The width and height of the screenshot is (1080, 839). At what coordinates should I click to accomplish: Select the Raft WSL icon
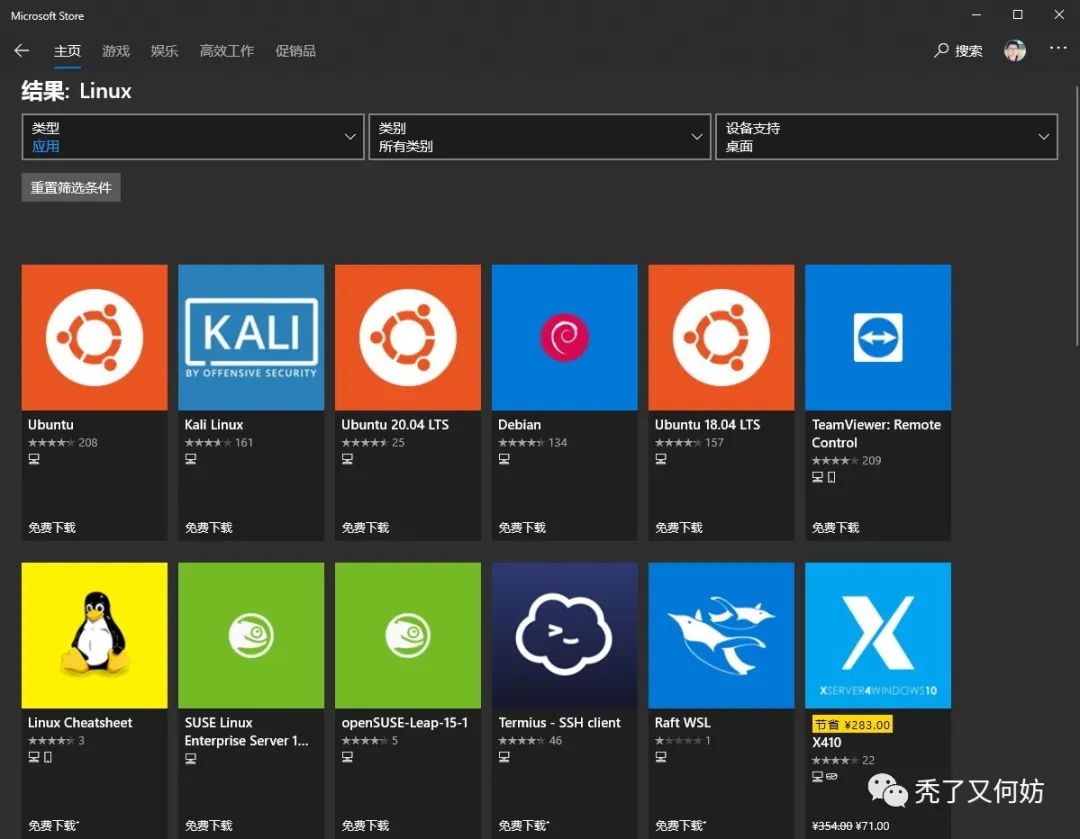click(x=721, y=635)
